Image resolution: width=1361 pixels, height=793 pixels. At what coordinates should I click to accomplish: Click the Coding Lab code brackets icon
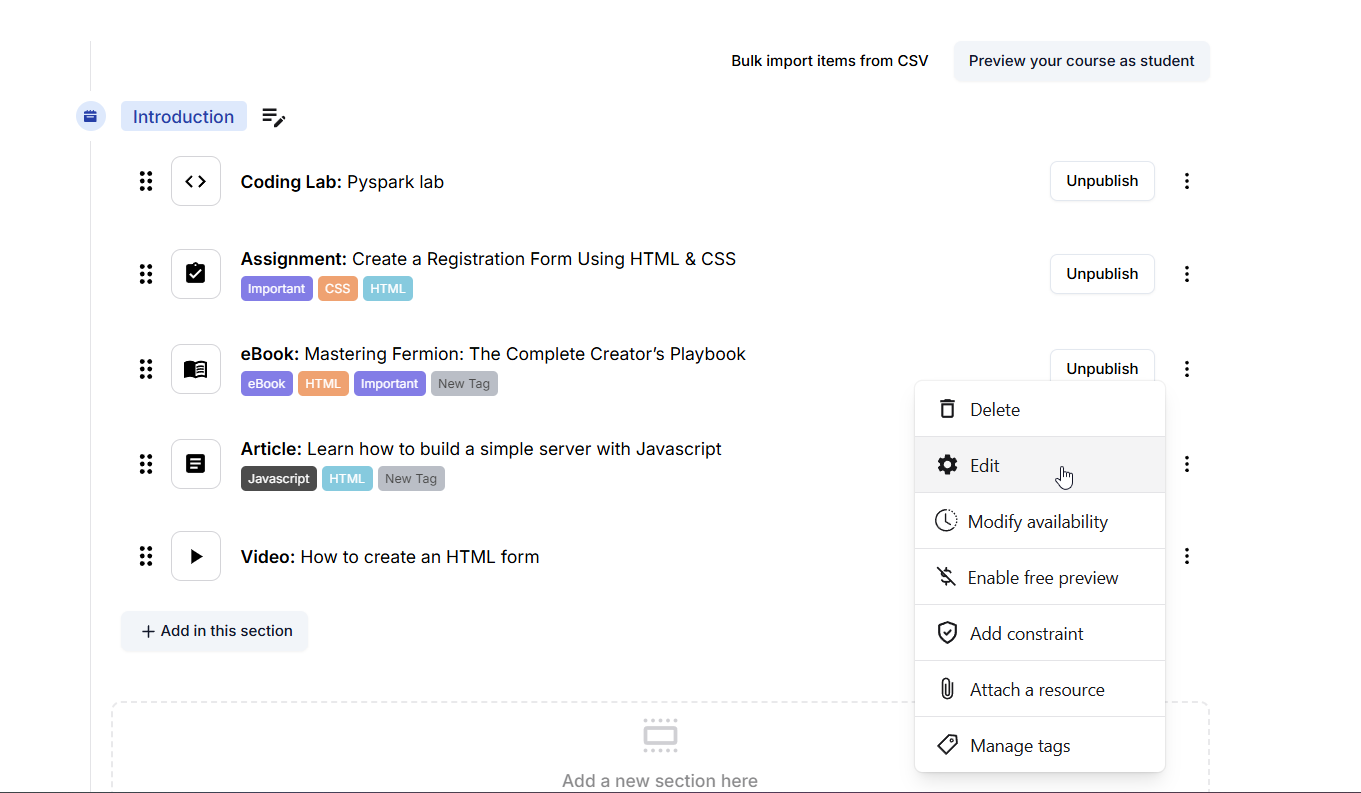coord(196,181)
